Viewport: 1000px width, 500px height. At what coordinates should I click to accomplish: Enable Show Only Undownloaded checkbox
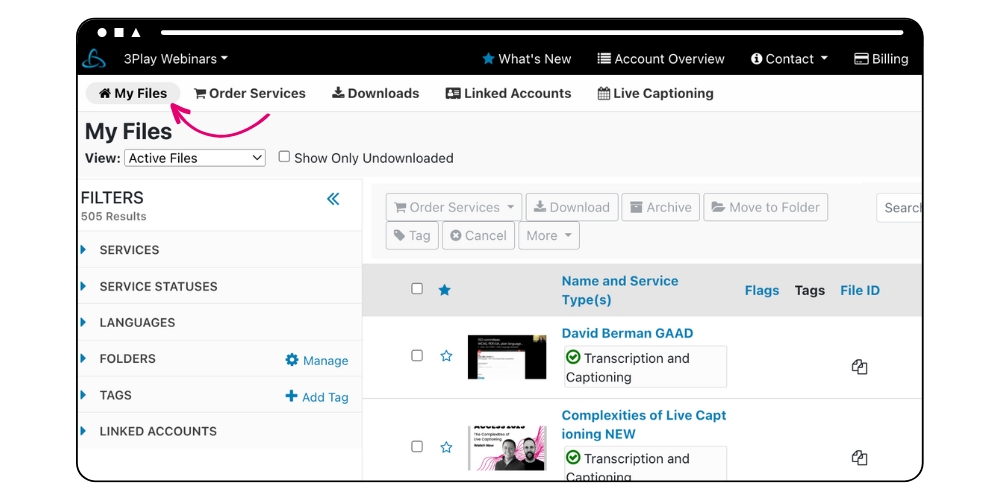point(284,156)
